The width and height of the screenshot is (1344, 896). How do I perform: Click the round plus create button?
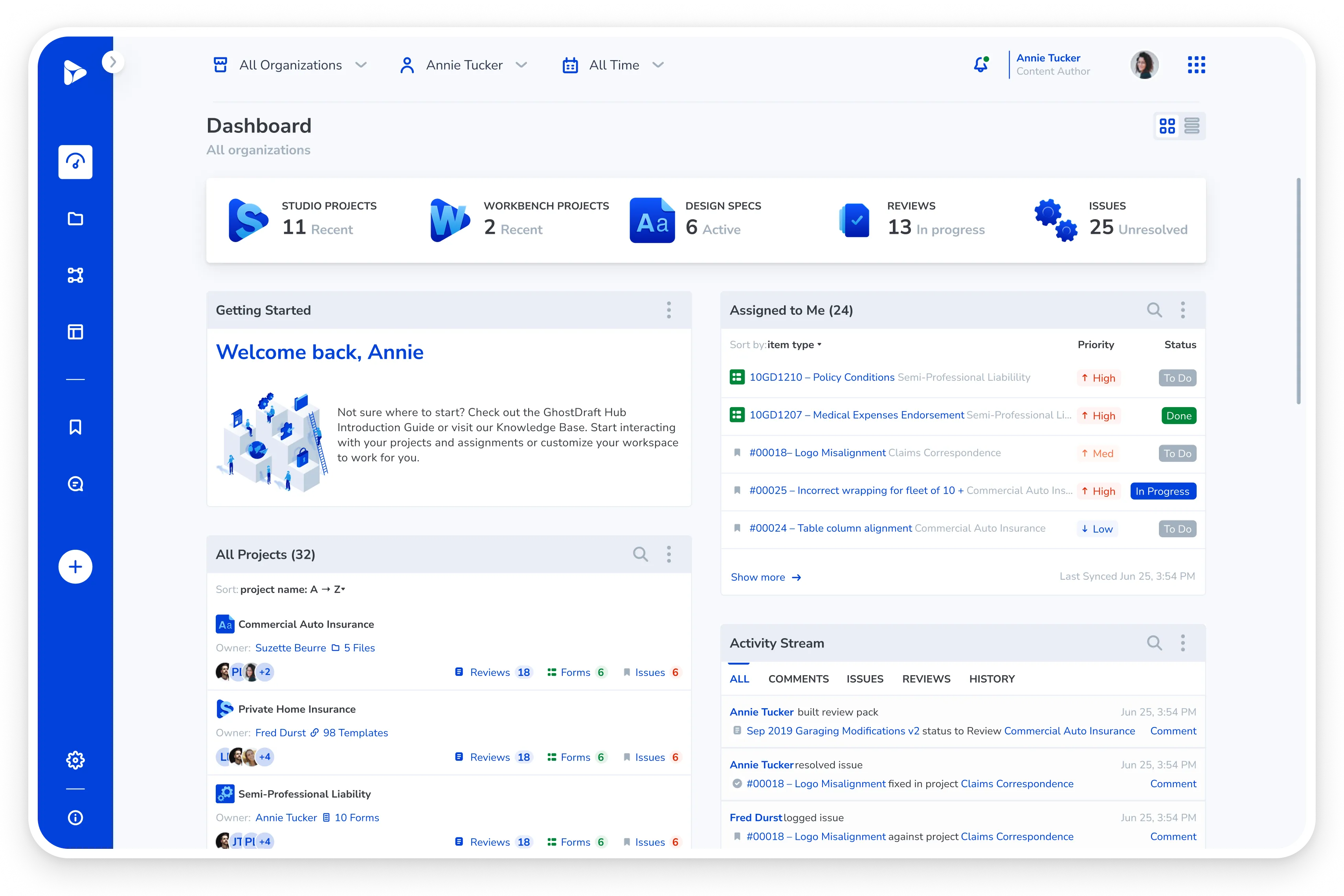point(75,567)
